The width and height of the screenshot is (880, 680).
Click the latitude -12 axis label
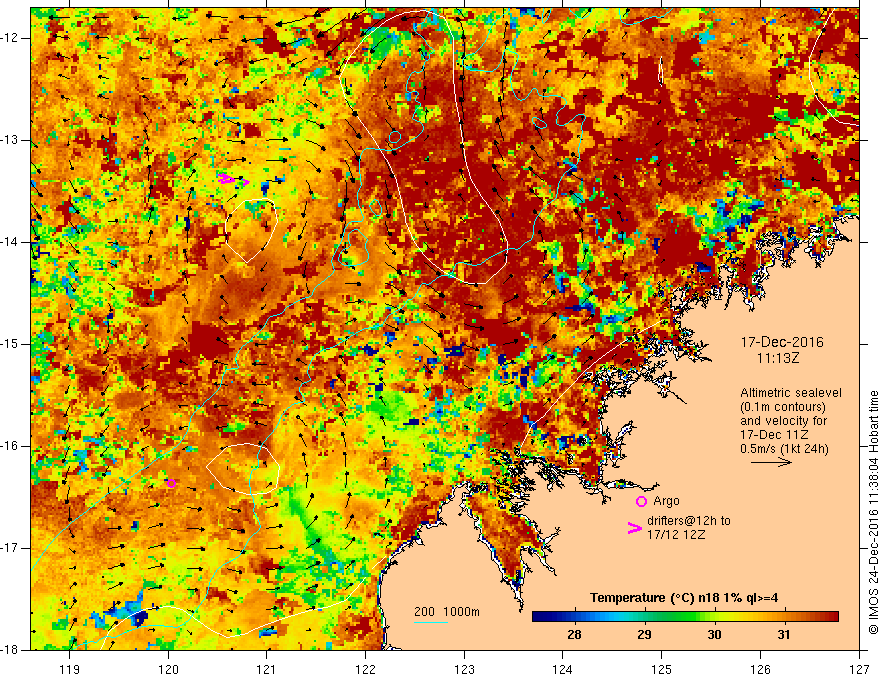[x=10, y=38]
